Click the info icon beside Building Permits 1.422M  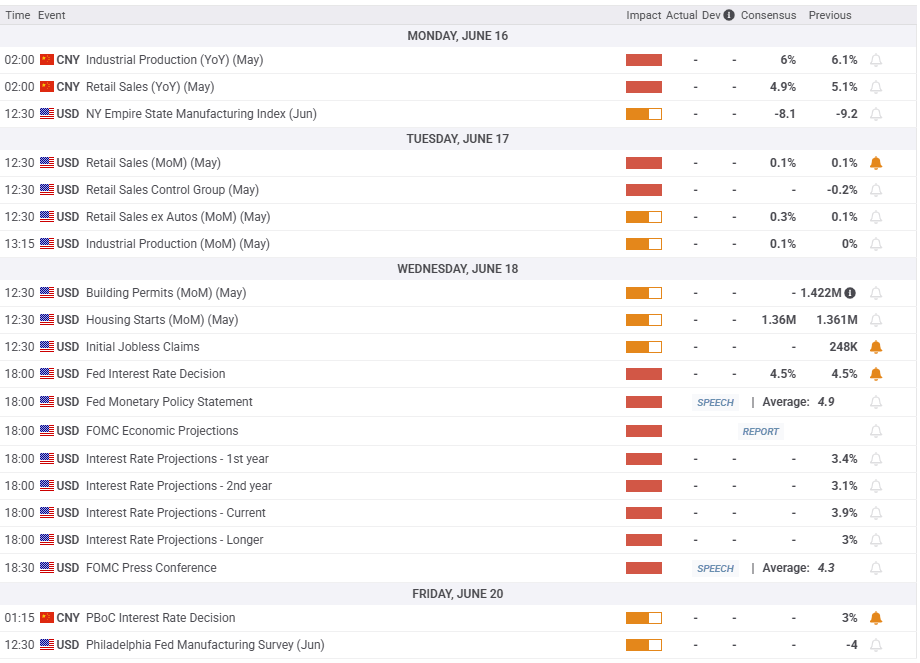pos(850,293)
